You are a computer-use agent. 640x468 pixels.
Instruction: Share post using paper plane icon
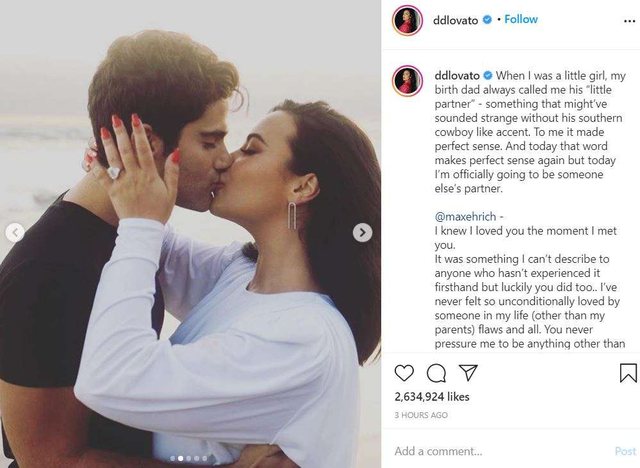tap(468, 372)
